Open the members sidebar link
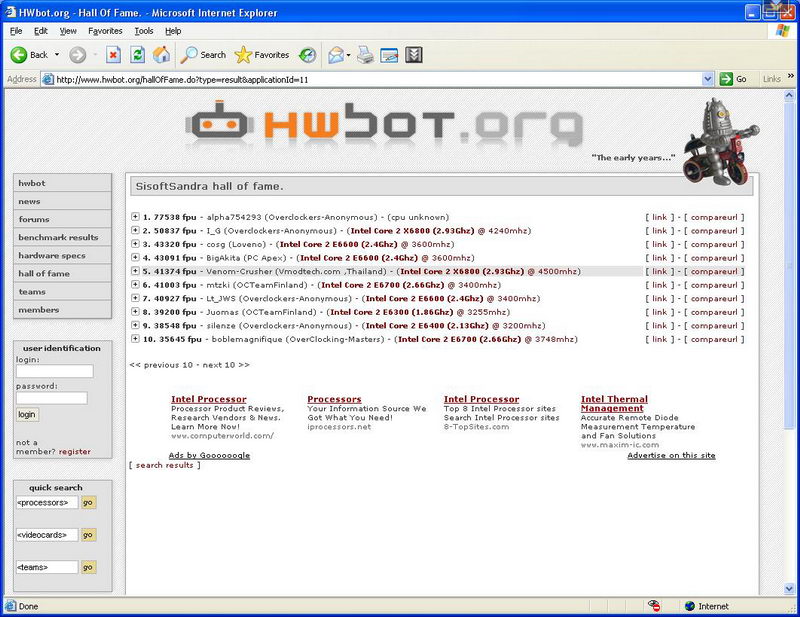 tap(62, 310)
